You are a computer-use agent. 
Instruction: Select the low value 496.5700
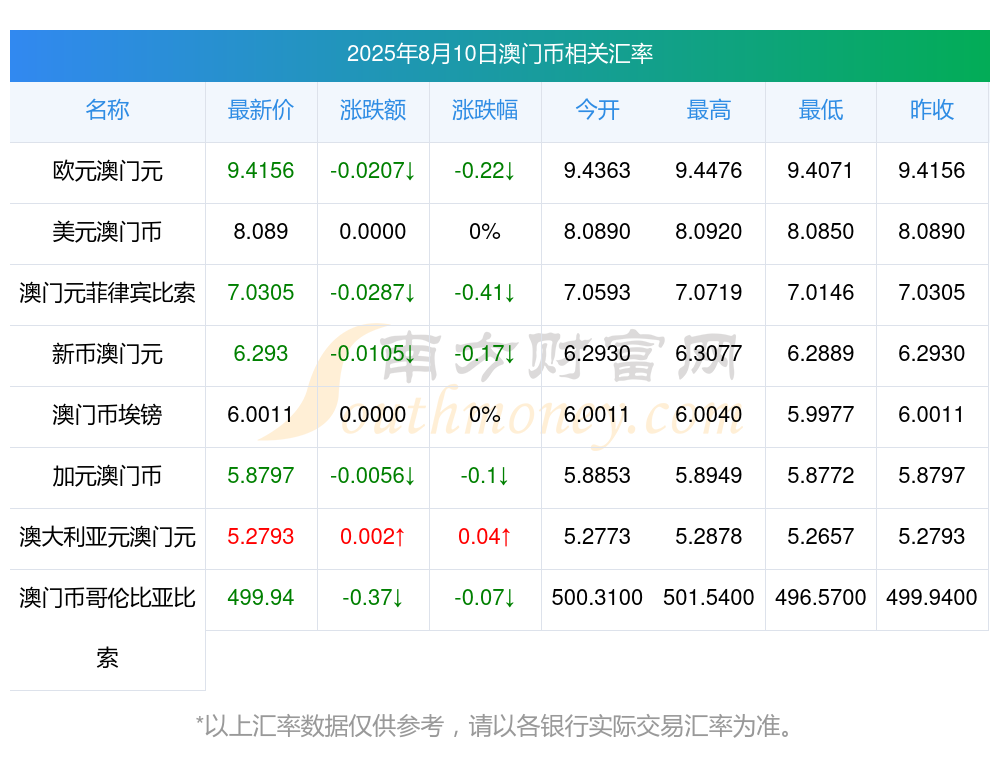(820, 597)
